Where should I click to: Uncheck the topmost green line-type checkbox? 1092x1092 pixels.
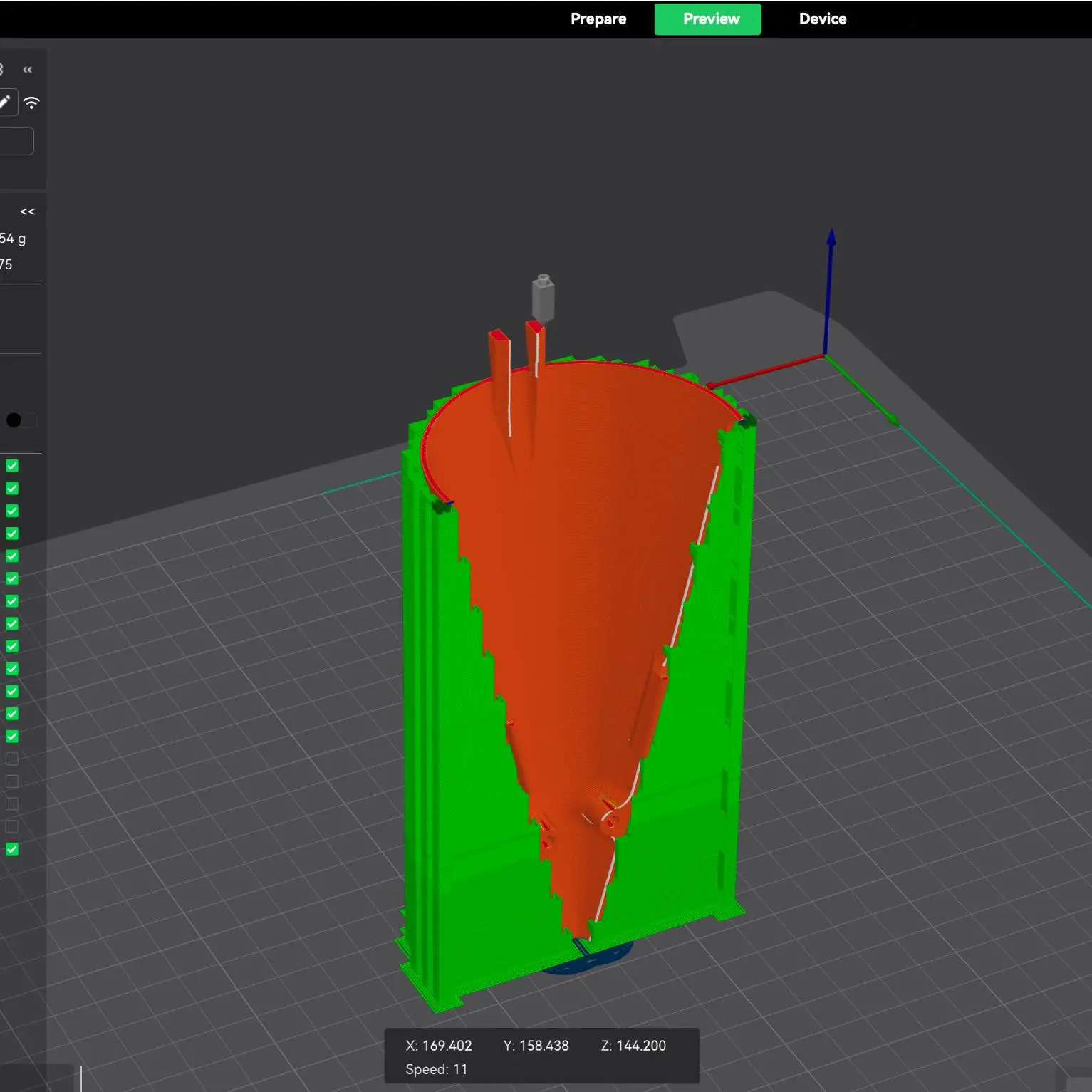(x=12, y=466)
